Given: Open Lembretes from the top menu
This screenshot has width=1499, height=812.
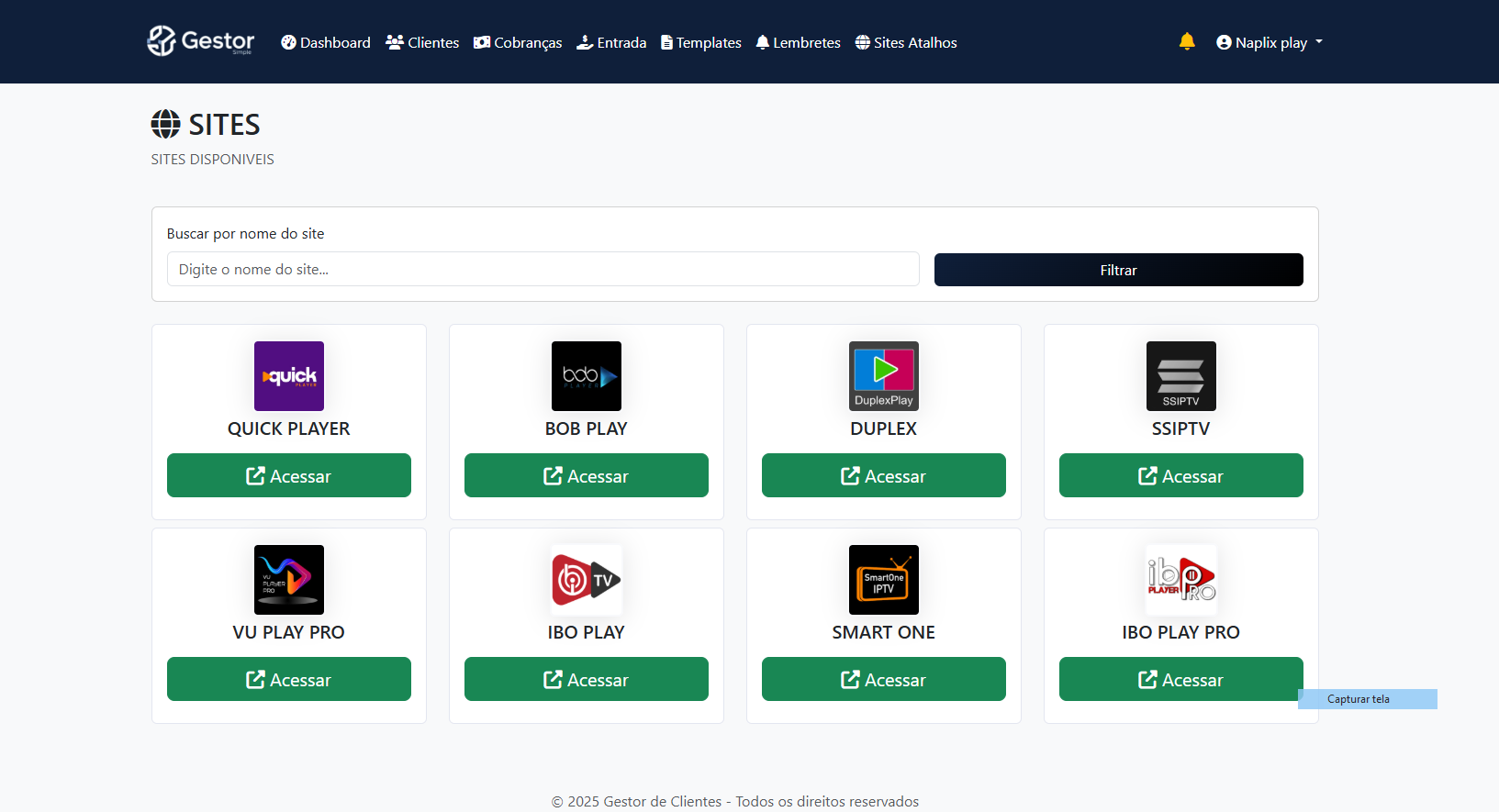Looking at the screenshot, I should pyautogui.click(x=798, y=42).
